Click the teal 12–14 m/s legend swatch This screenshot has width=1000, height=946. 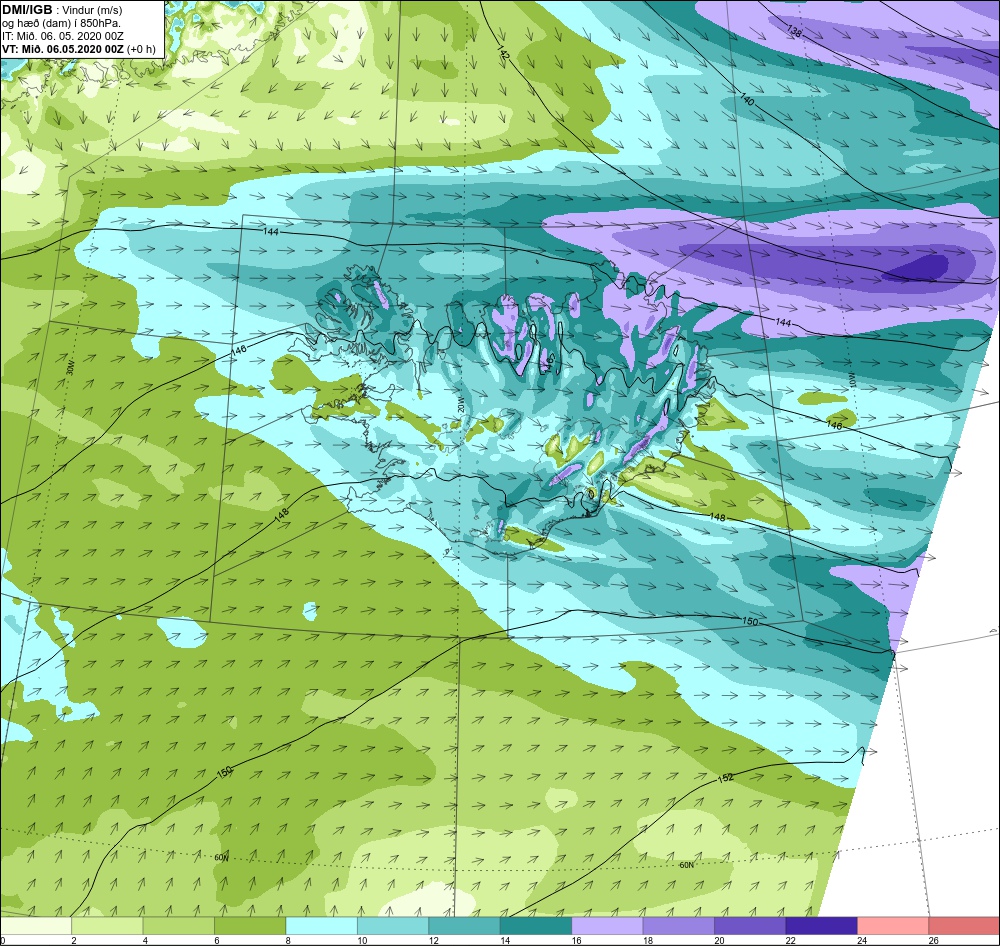[x=464, y=925]
